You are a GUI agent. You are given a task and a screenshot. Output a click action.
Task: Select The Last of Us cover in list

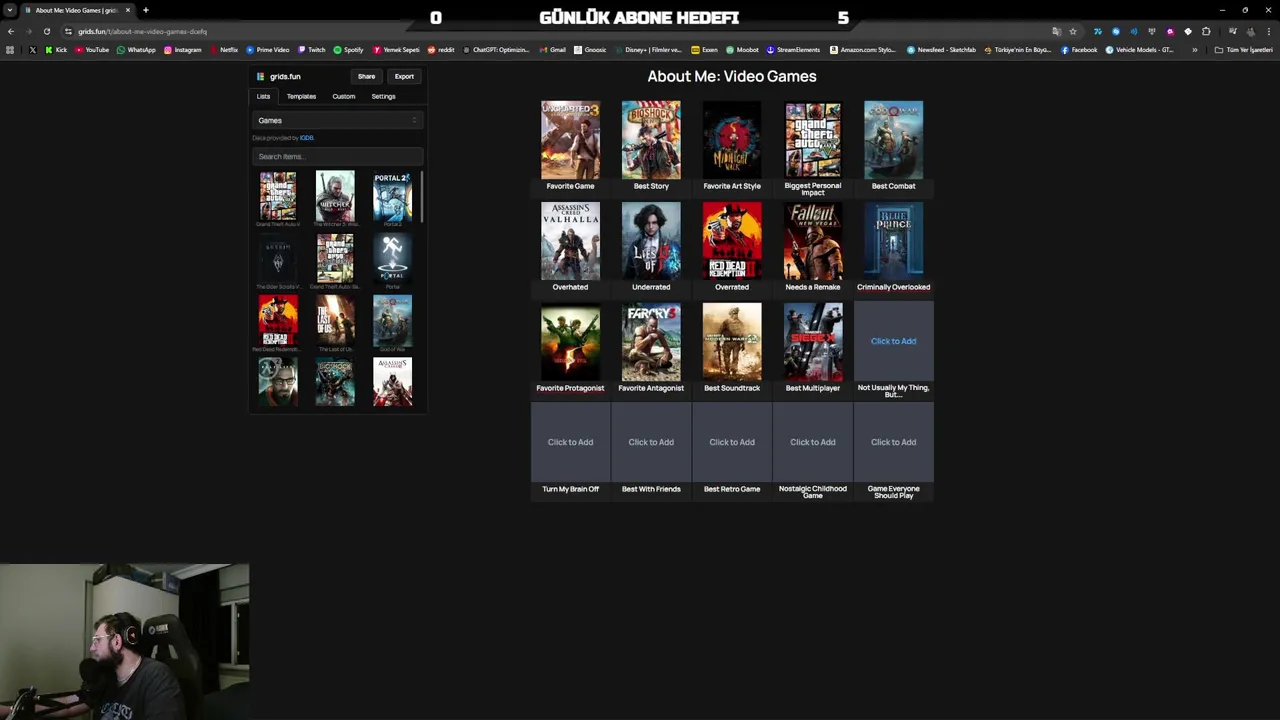point(335,320)
